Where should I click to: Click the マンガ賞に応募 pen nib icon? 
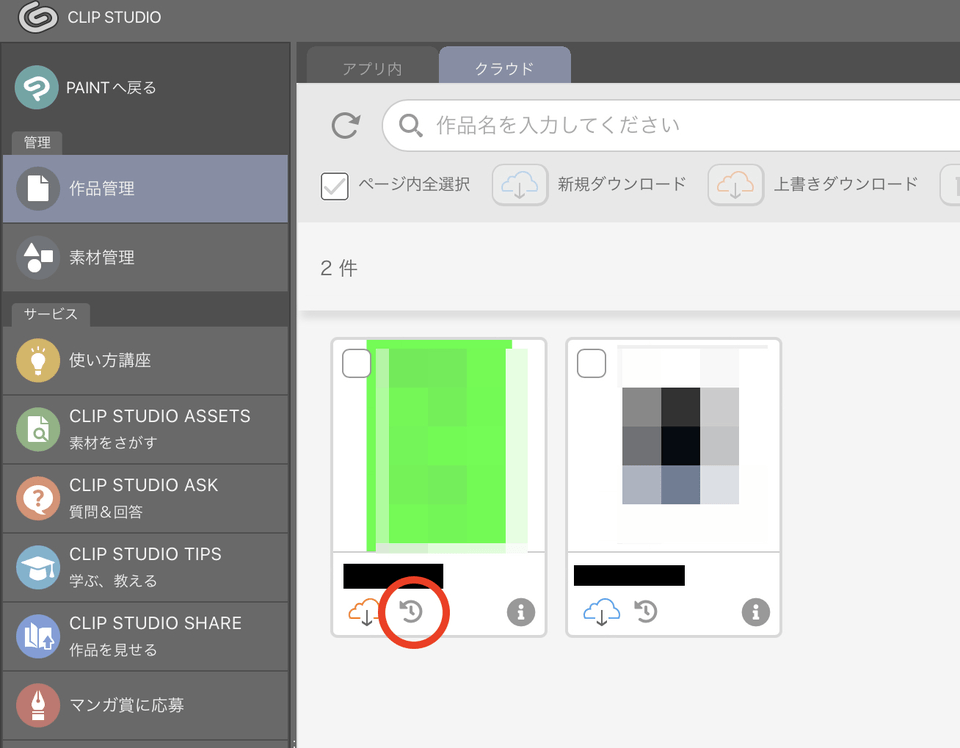coord(38,705)
